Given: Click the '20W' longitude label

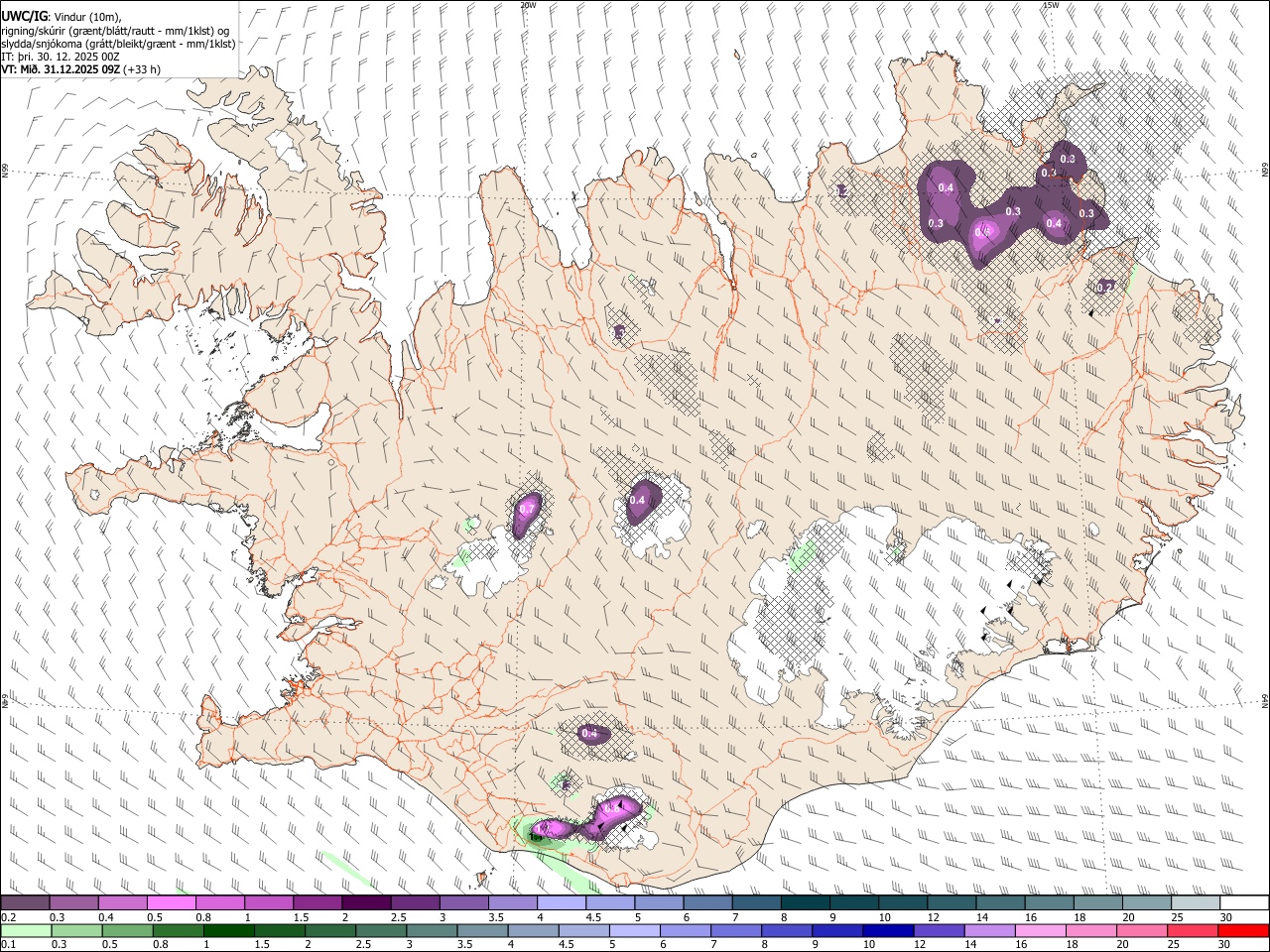Looking at the screenshot, I should (x=528, y=5).
